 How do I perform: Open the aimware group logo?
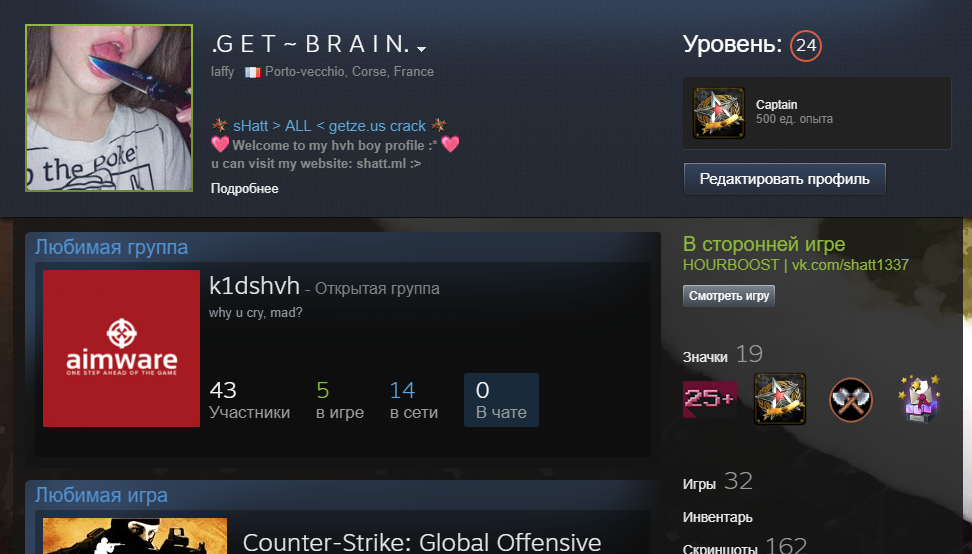tap(122, 348)
